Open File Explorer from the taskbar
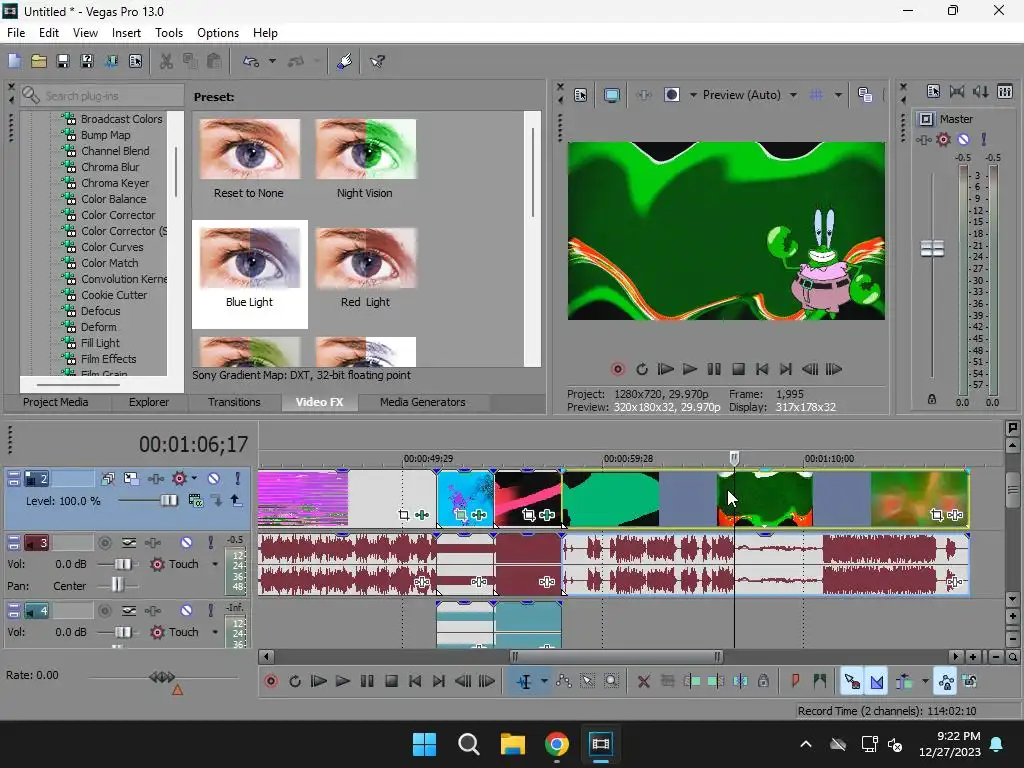The image size is (1024, 768). click(x=513, y=744)
